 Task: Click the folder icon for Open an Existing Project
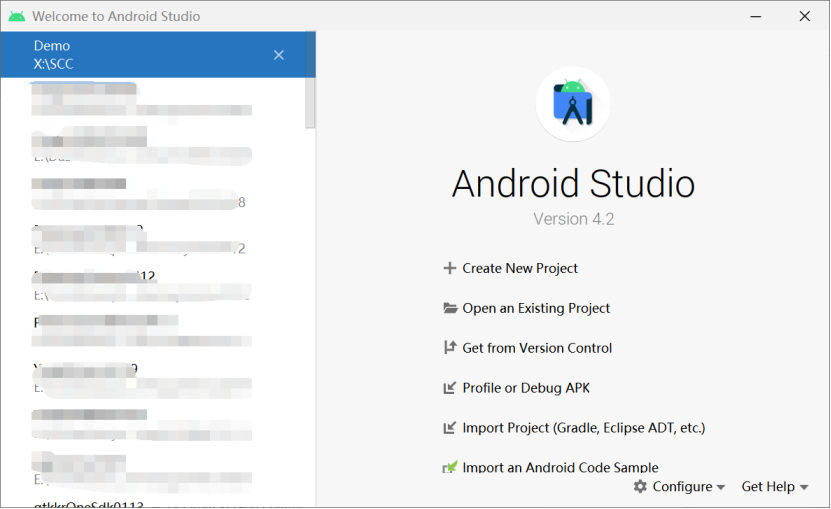[x=450, y=308]
